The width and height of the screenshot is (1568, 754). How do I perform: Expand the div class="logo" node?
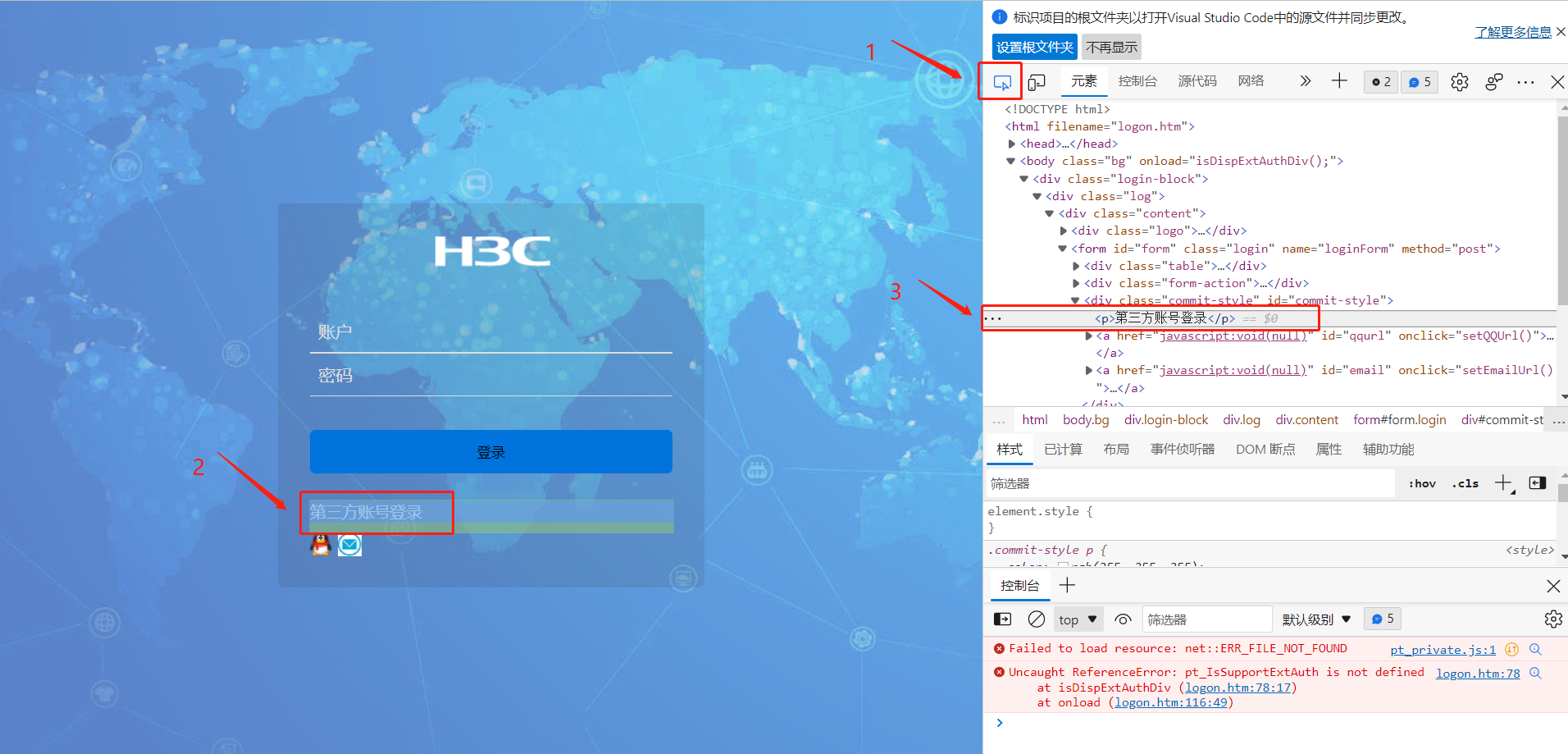point(1064,231)
